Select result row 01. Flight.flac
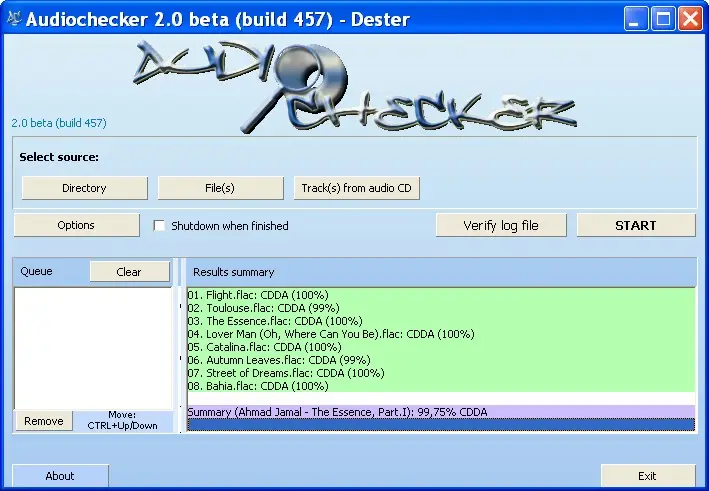Viewport: 709px width, 491px height. [441, 295]
